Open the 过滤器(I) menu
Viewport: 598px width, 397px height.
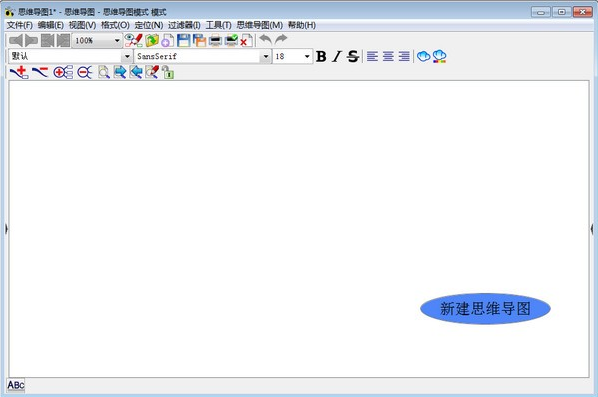184,25
